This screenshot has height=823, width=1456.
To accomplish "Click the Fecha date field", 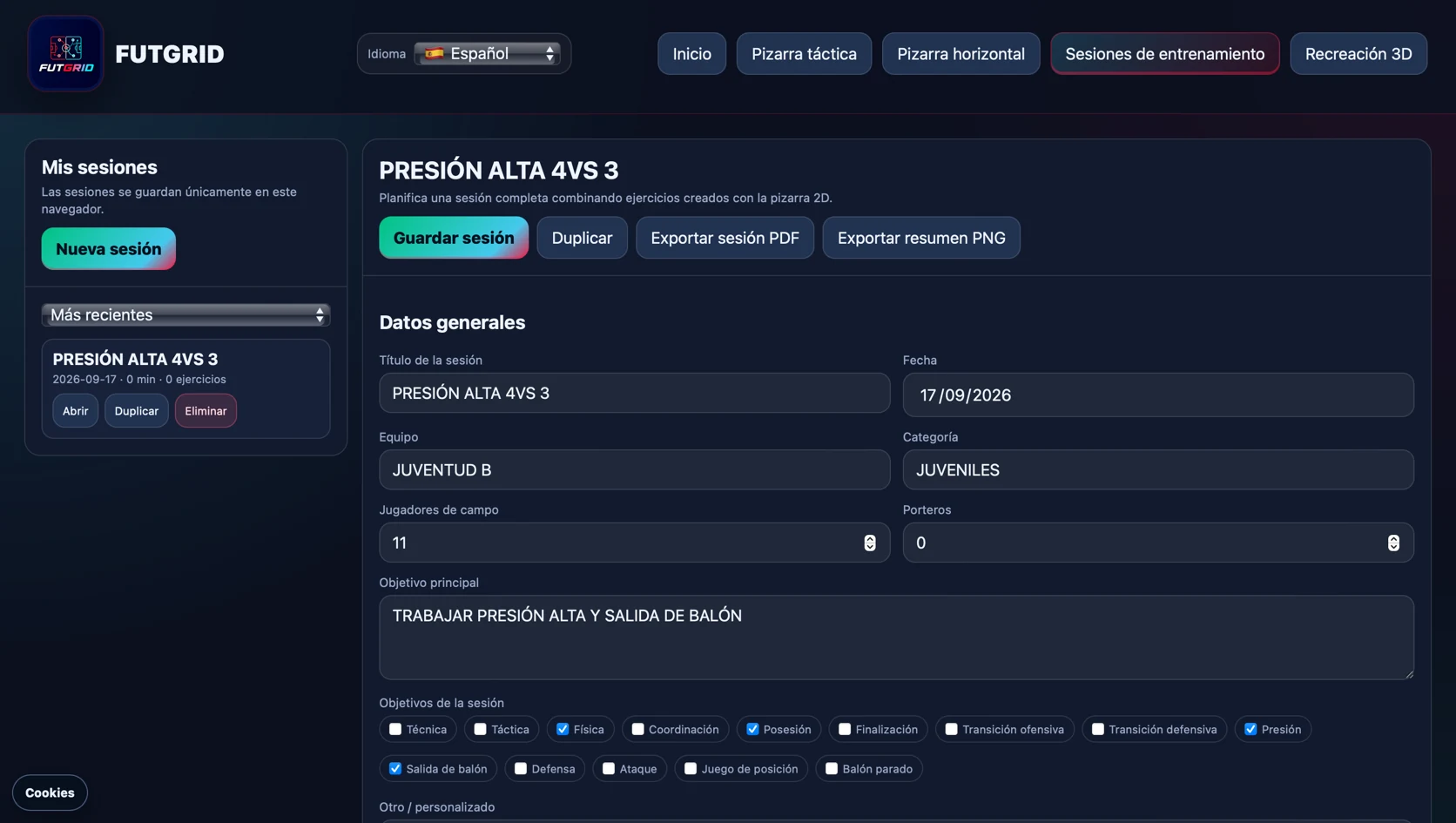I will point(1158,395).
